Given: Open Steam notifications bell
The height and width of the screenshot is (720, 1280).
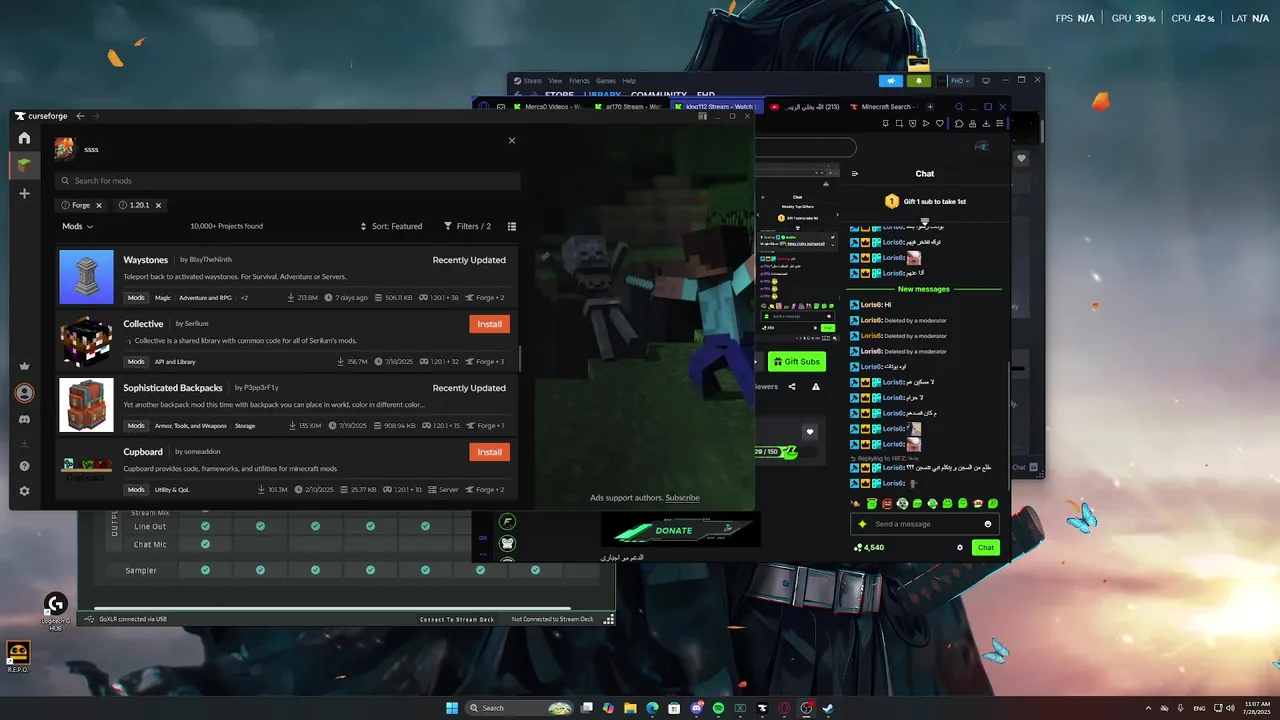Looking at the screenshot, I should pyautogui.click(x=918, y=81).
